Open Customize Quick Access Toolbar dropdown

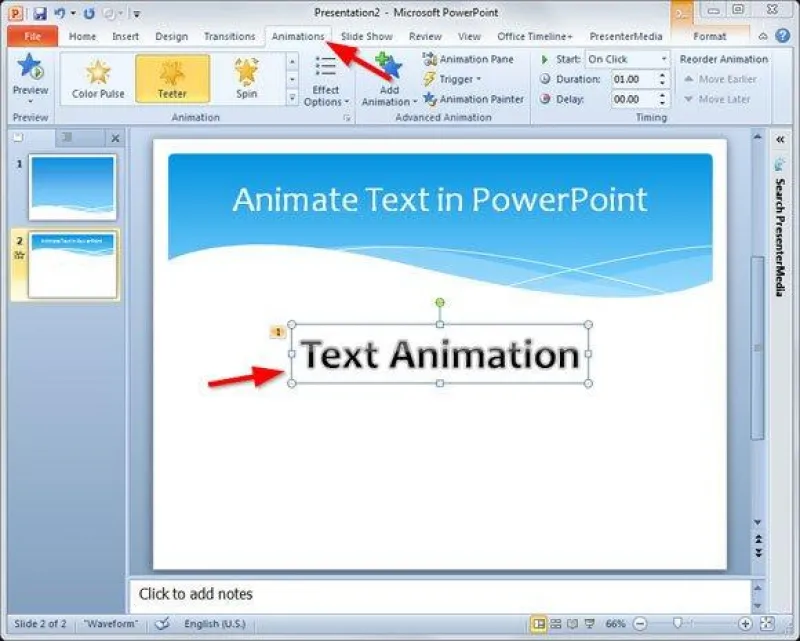(136, 14)
